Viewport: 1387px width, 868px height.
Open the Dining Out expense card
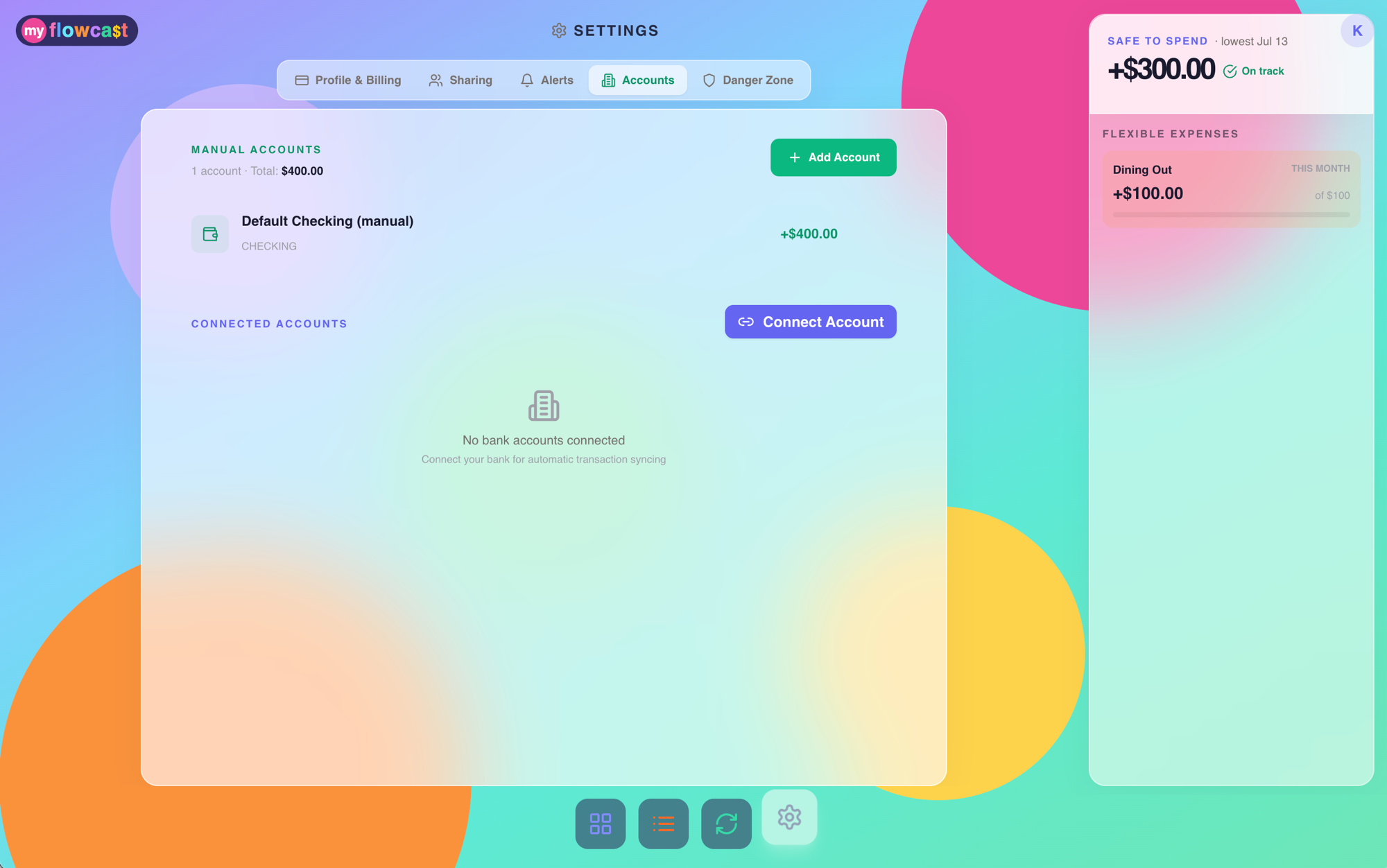1231,189
